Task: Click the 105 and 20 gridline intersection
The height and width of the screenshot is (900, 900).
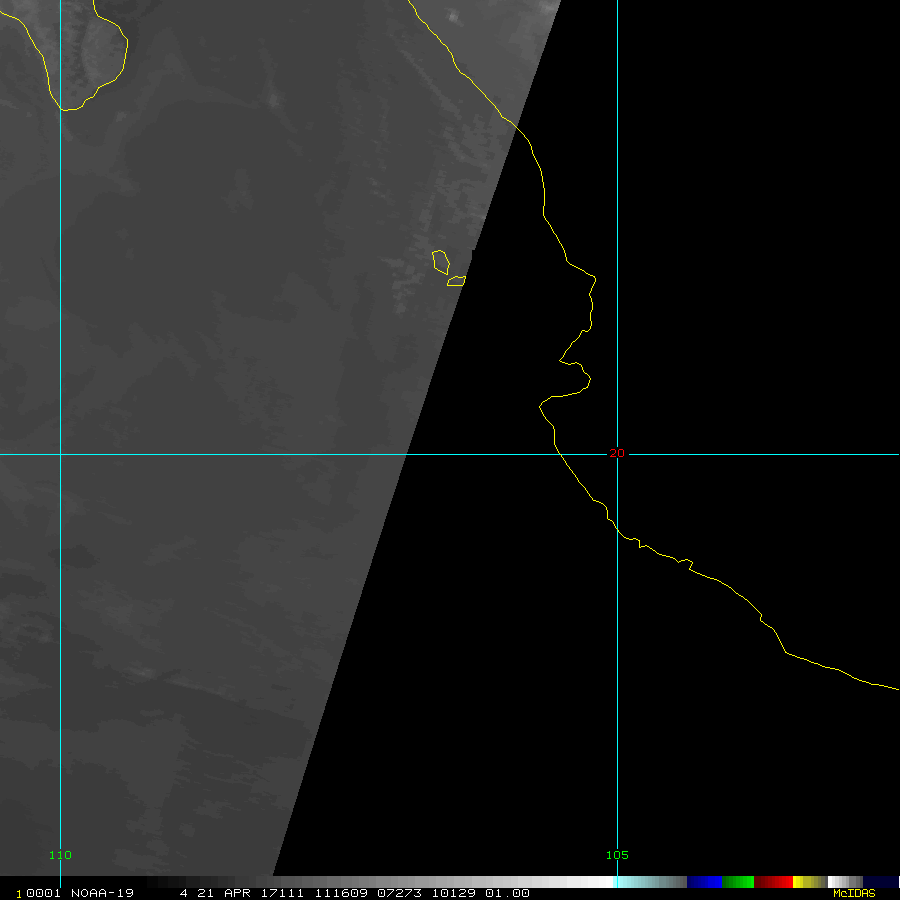Action: pyautogui.click(x=617, y=454)
